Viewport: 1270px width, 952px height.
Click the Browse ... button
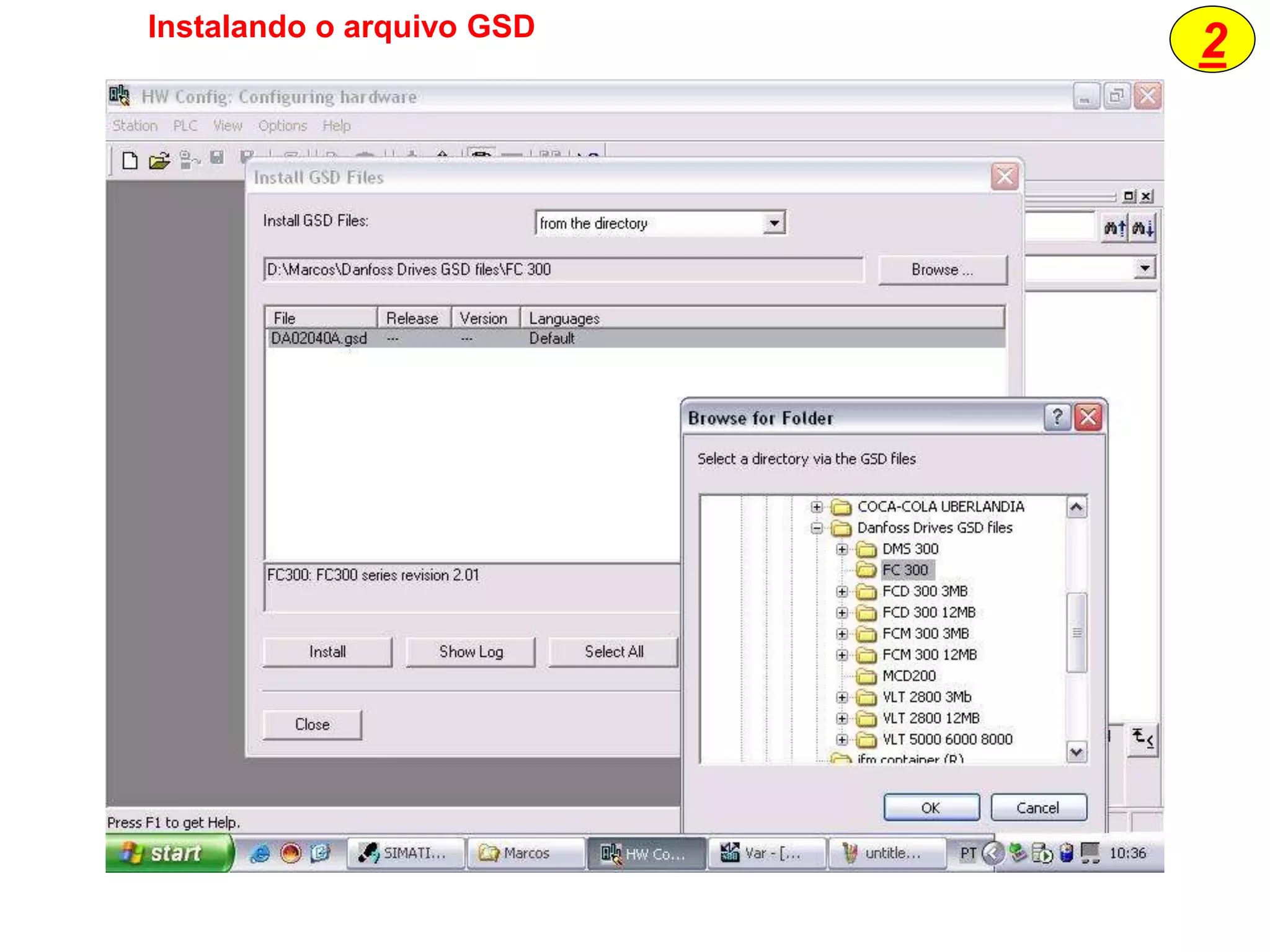(943, 270)
